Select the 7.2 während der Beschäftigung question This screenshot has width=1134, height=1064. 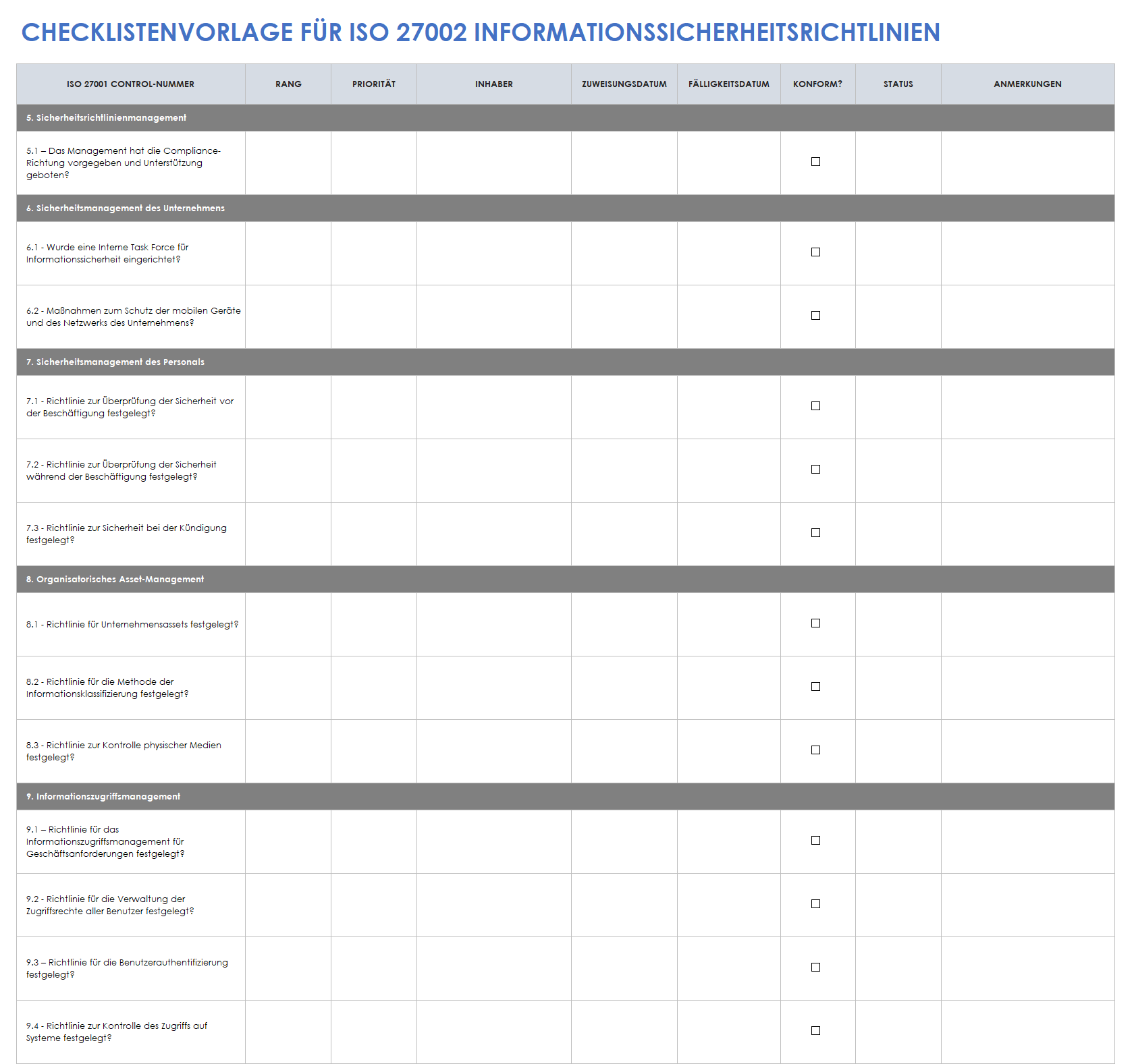click(122, 470)
